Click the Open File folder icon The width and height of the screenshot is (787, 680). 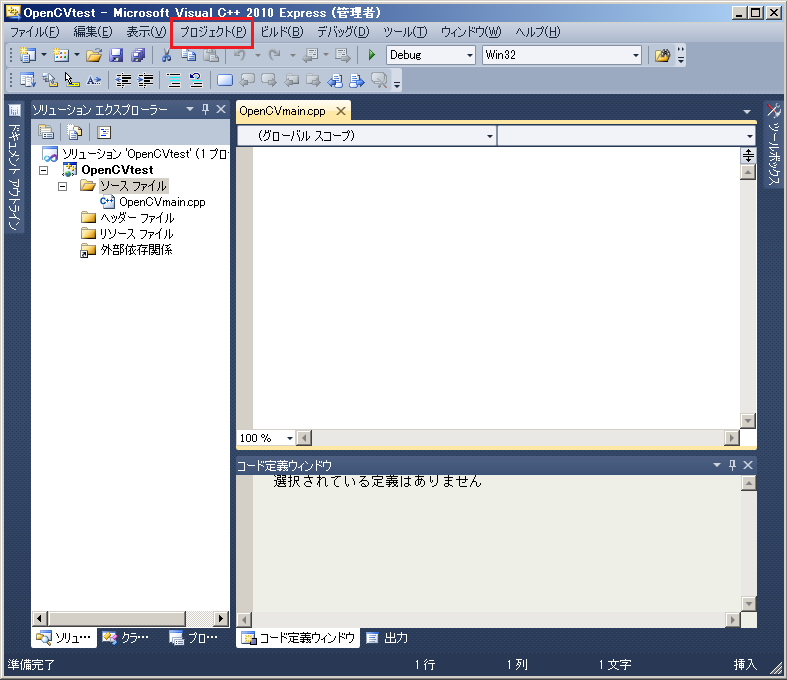tap(94, 55)
